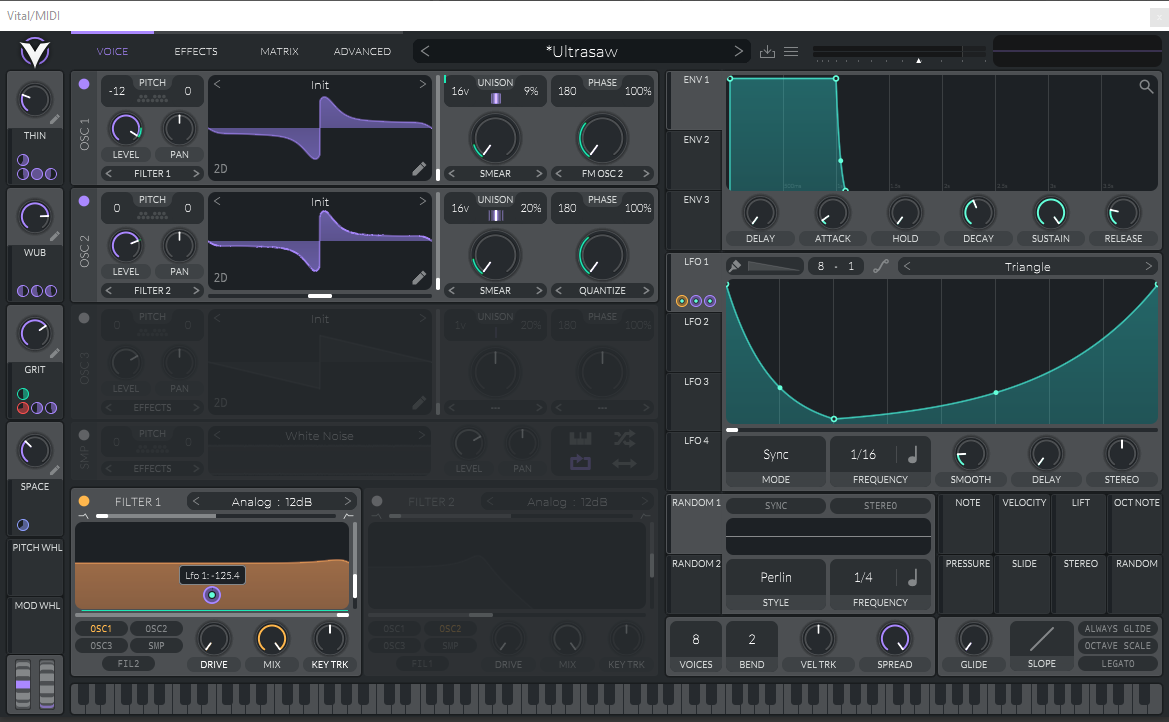1169x722 pixels.
Task: Click the pitch wheel strip
Action: [23, 683]
